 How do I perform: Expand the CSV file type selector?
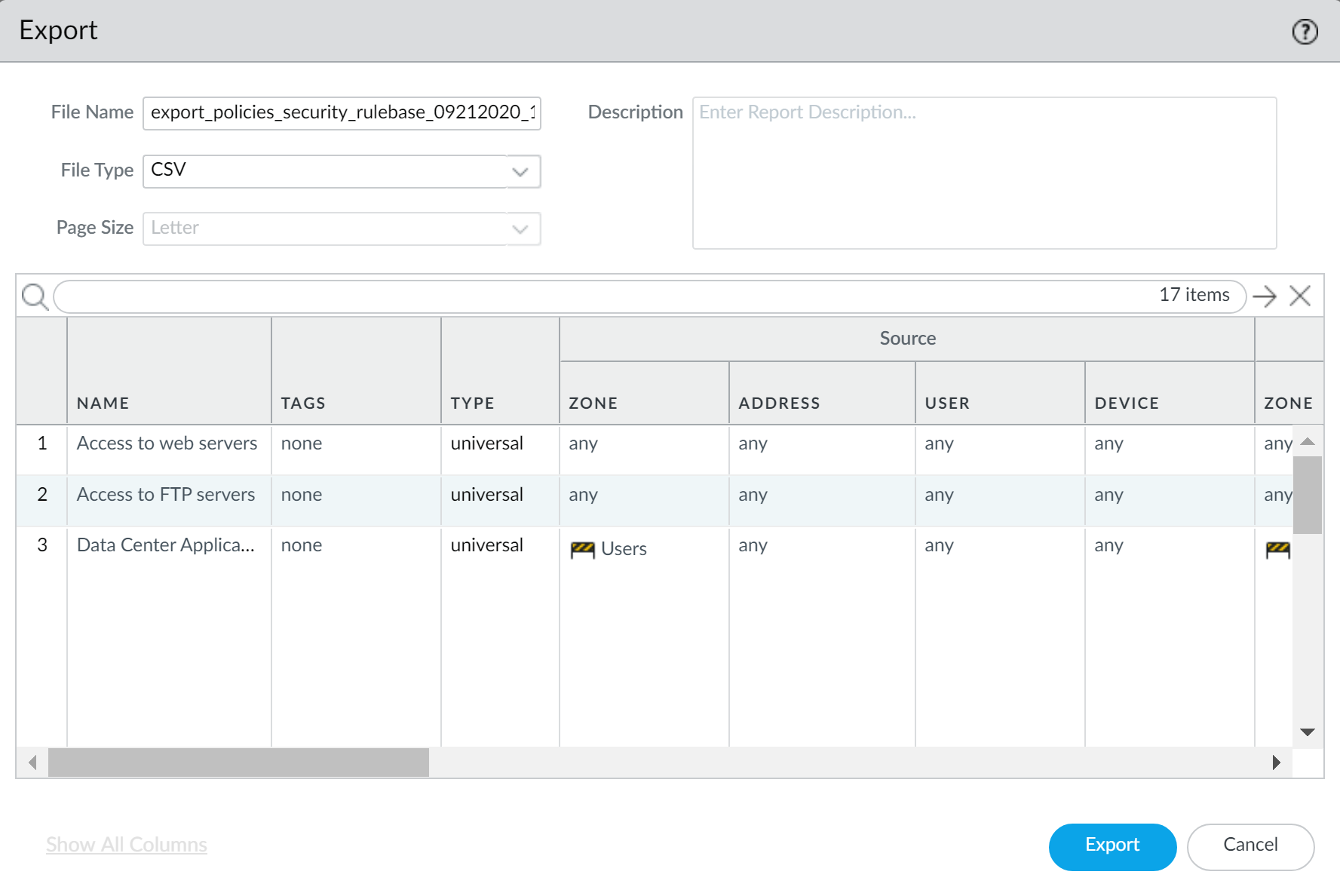[x=520, y=171]
